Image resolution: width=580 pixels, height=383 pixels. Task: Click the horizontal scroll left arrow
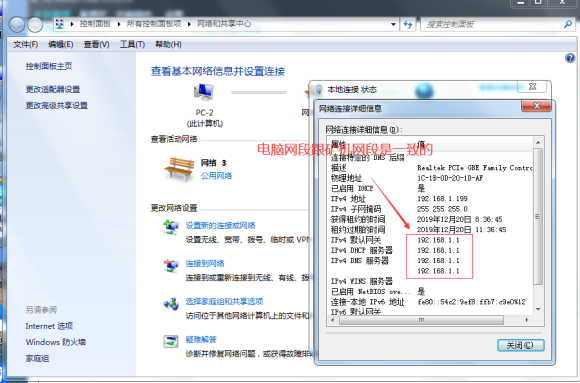333,320
